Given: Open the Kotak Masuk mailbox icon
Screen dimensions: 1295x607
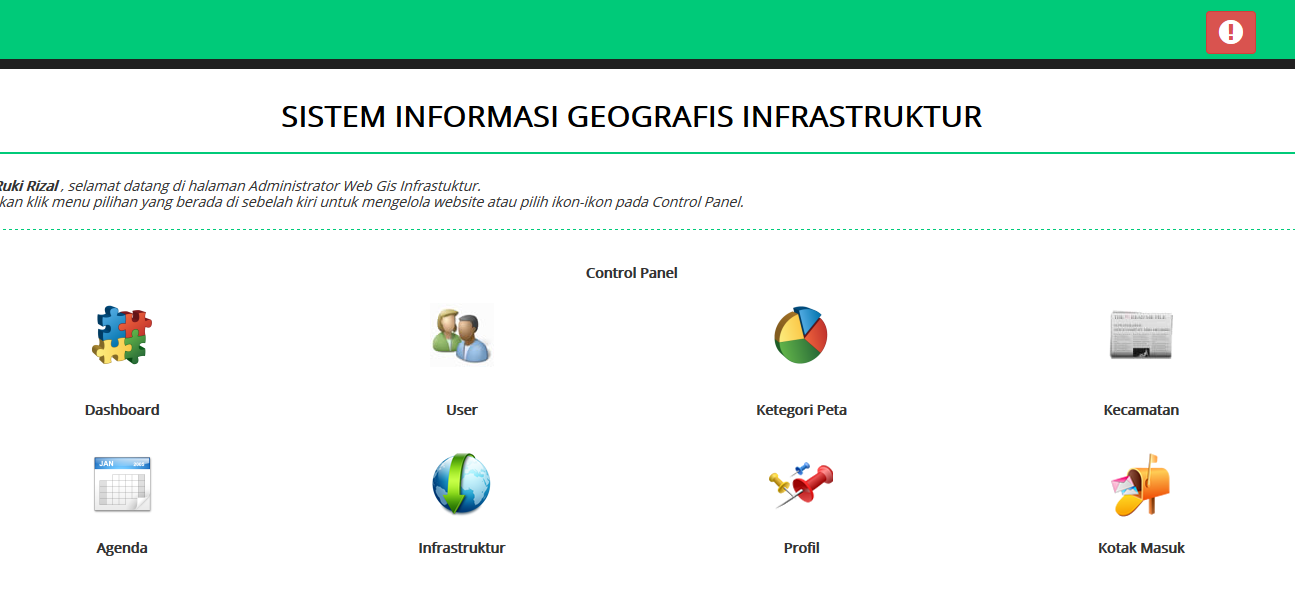Looking at the screenshot, I should coord(1141,483).
